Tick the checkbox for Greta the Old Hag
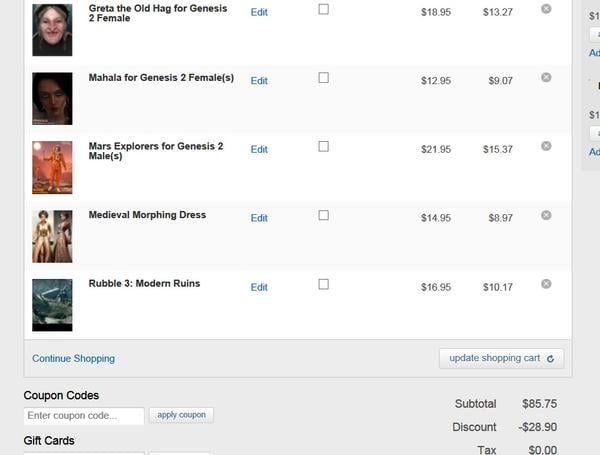 click(x=323, y=9)
